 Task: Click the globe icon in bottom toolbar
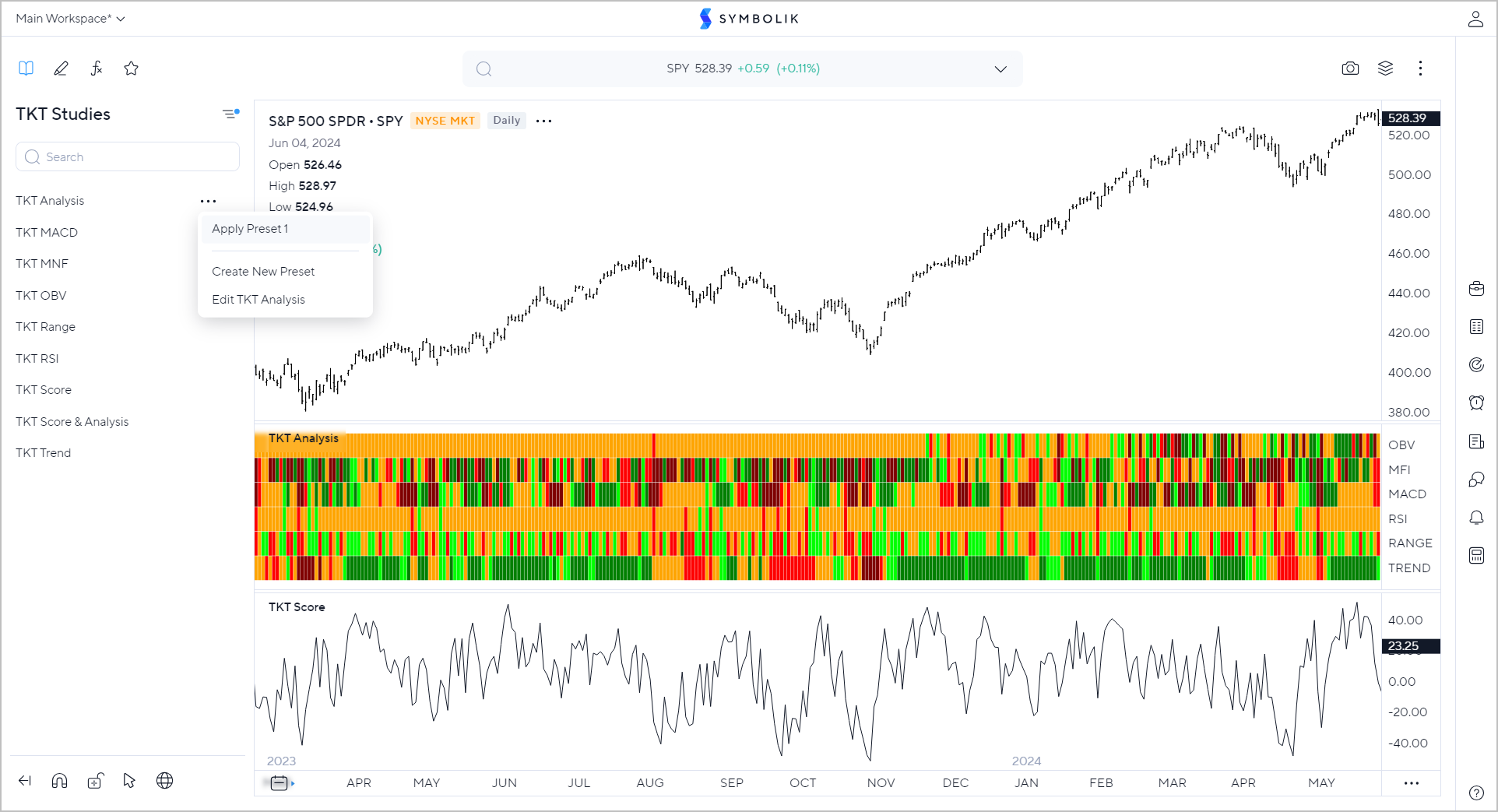click(164, 781)
